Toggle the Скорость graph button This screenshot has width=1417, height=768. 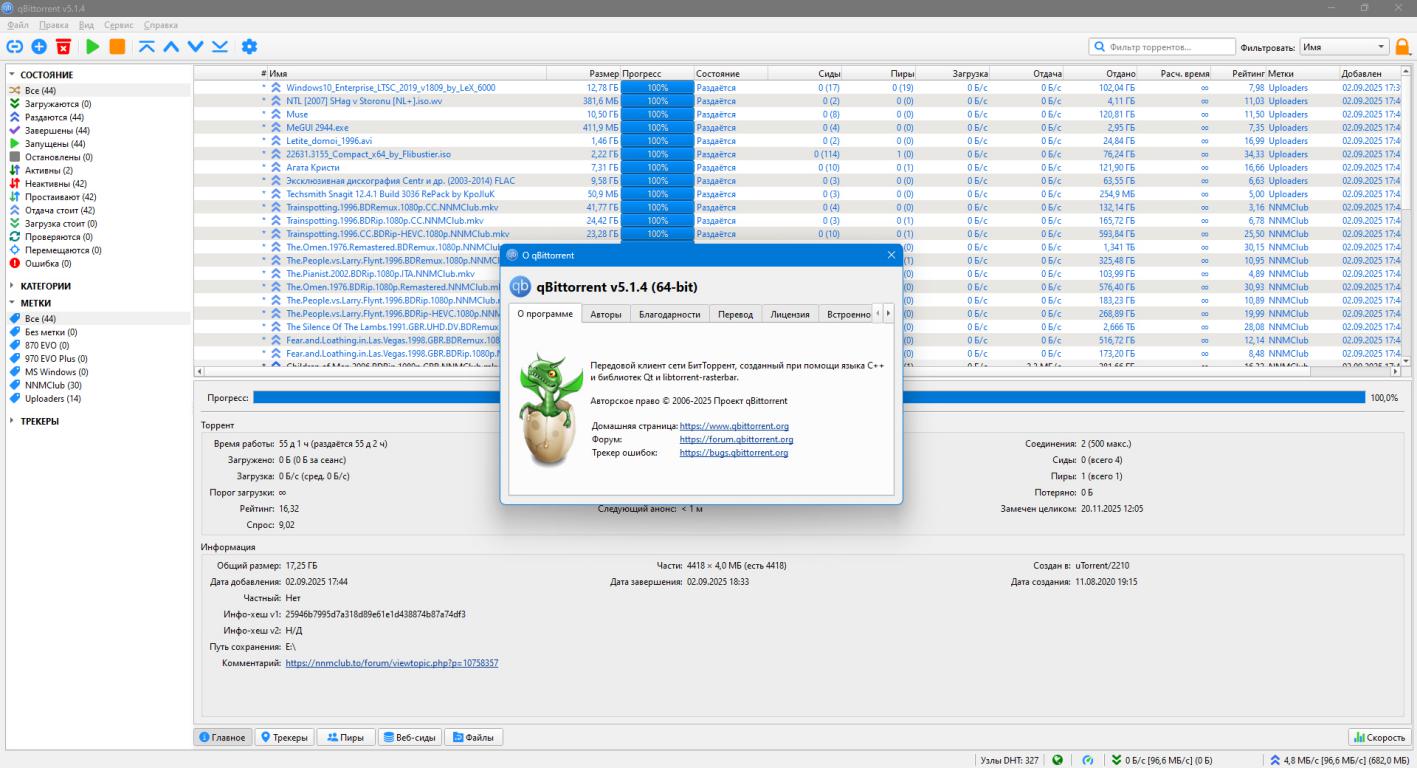click(1379, 737)
